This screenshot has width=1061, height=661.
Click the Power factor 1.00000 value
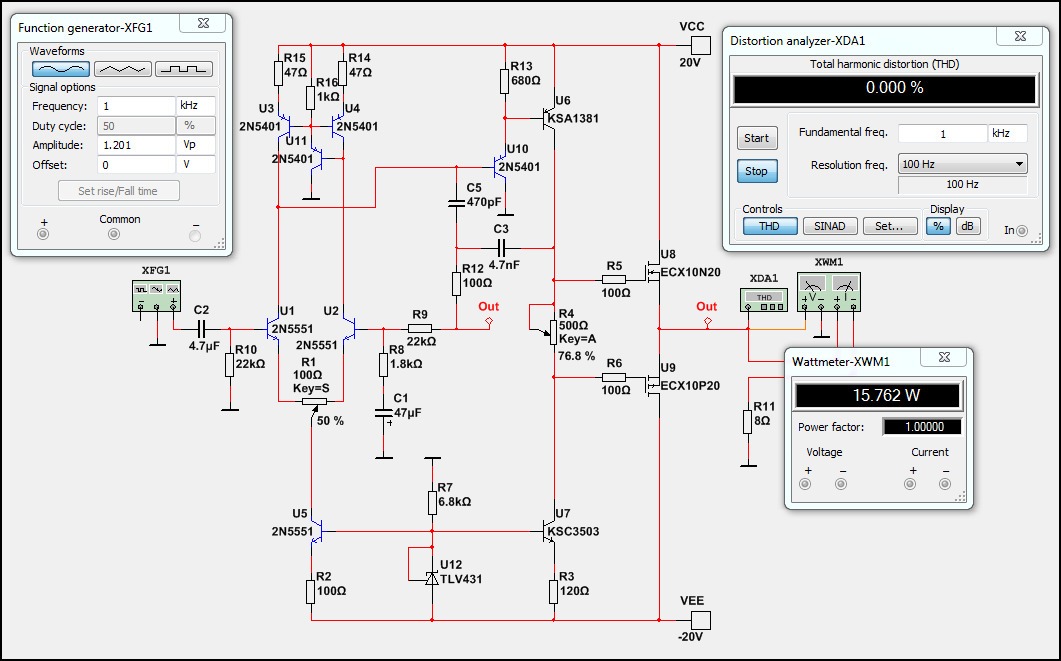pyautogui.click(x=923, y=426)
